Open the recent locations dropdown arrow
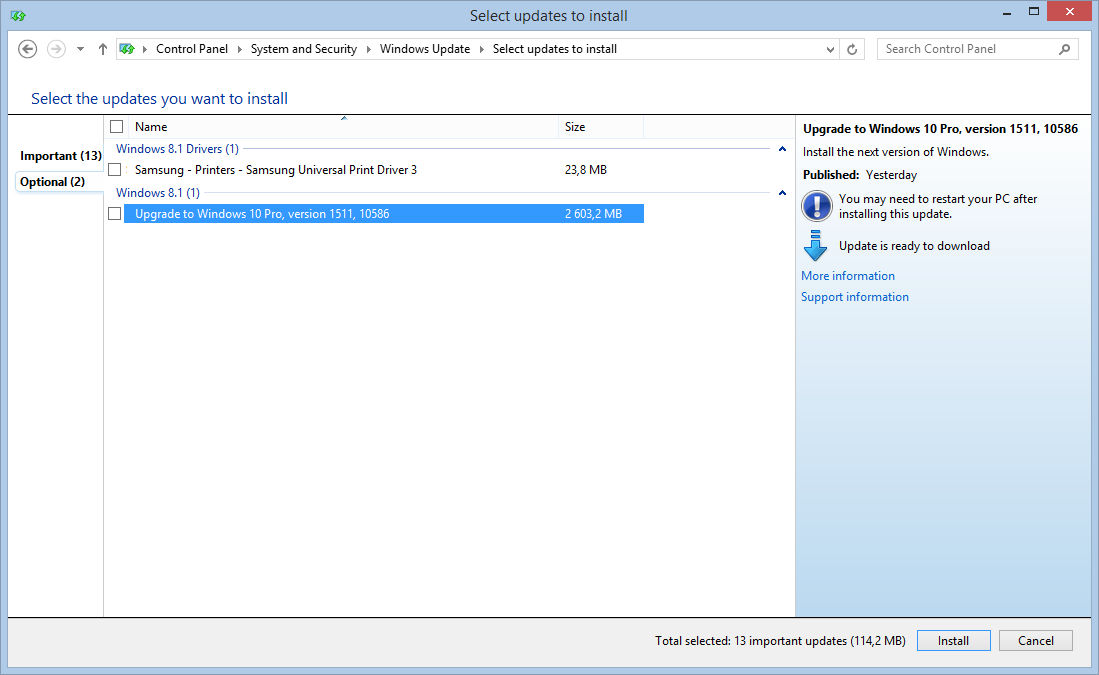The height and width of the screenshot is (675, 1099). [81, 49]
